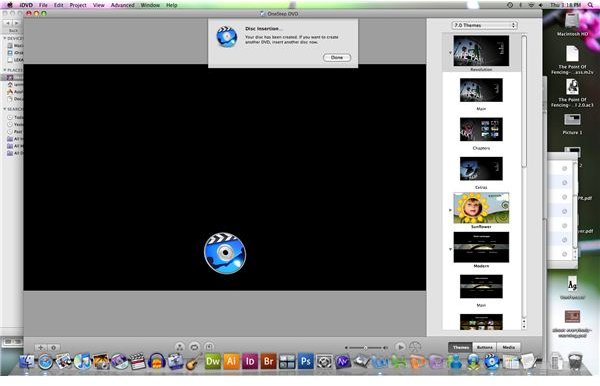Open the File menu
Viewport: 600px width, 386px height.
[x=43, y=5]
